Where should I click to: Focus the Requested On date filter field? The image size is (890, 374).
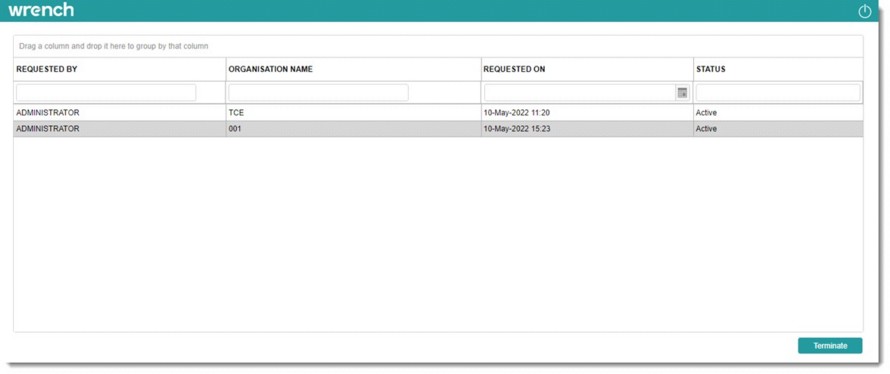coord(580,93)
